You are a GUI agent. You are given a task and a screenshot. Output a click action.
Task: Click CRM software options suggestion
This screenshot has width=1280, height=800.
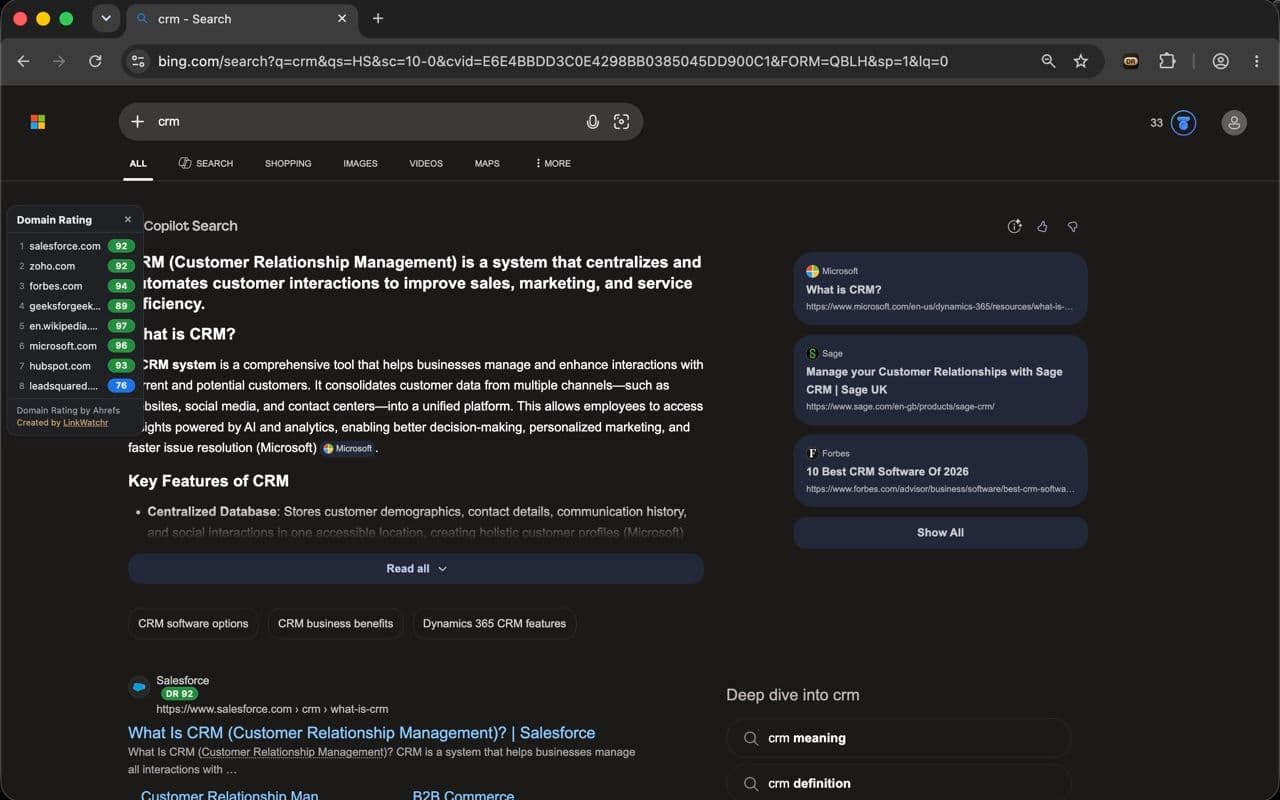(193, 624)
